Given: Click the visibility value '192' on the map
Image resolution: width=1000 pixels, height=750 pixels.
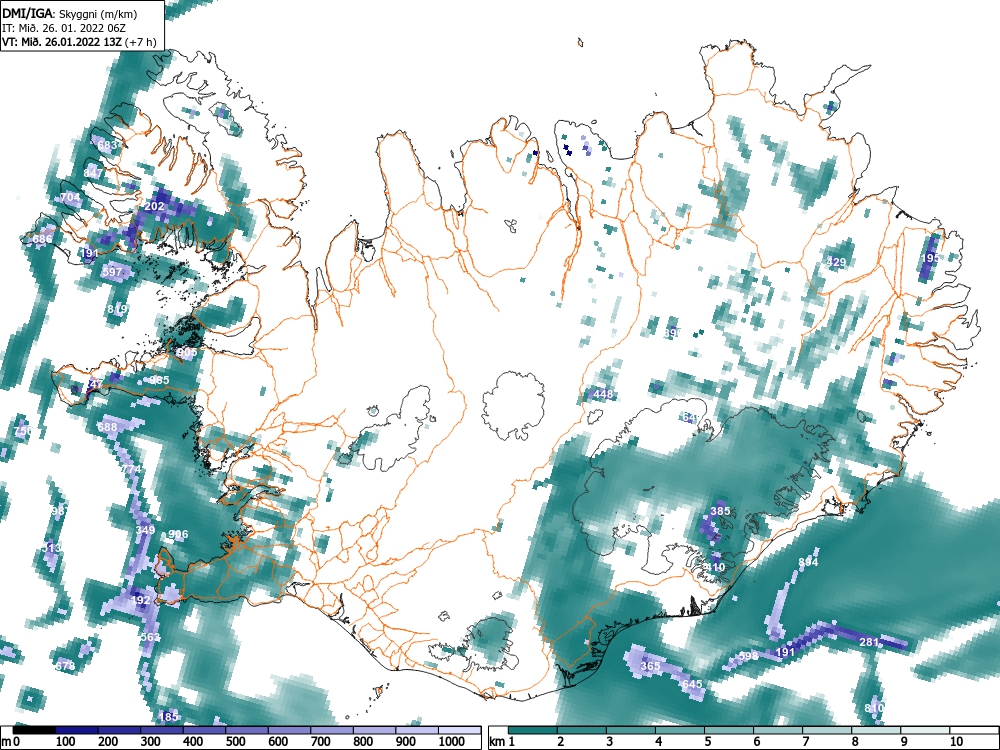Looking at the screenshot, I should 140,600.
